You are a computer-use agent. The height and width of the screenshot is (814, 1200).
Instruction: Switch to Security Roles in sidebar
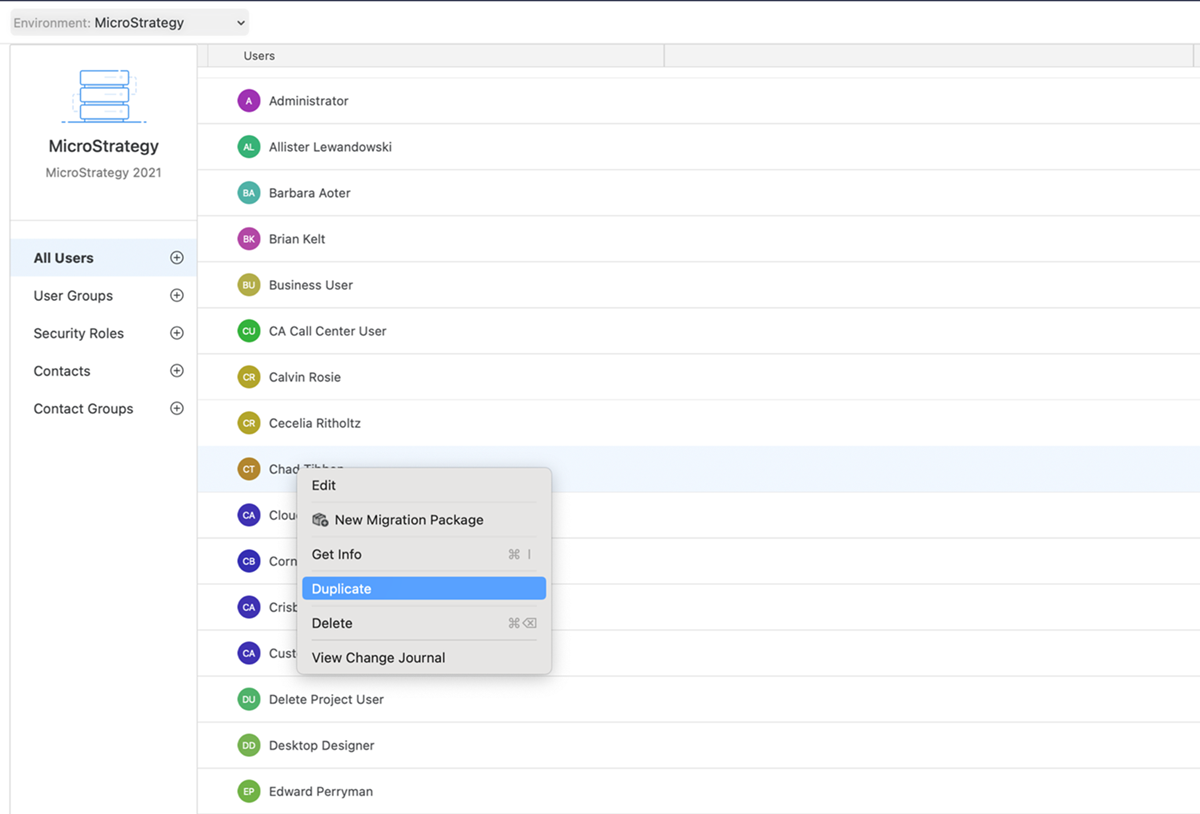79,334
